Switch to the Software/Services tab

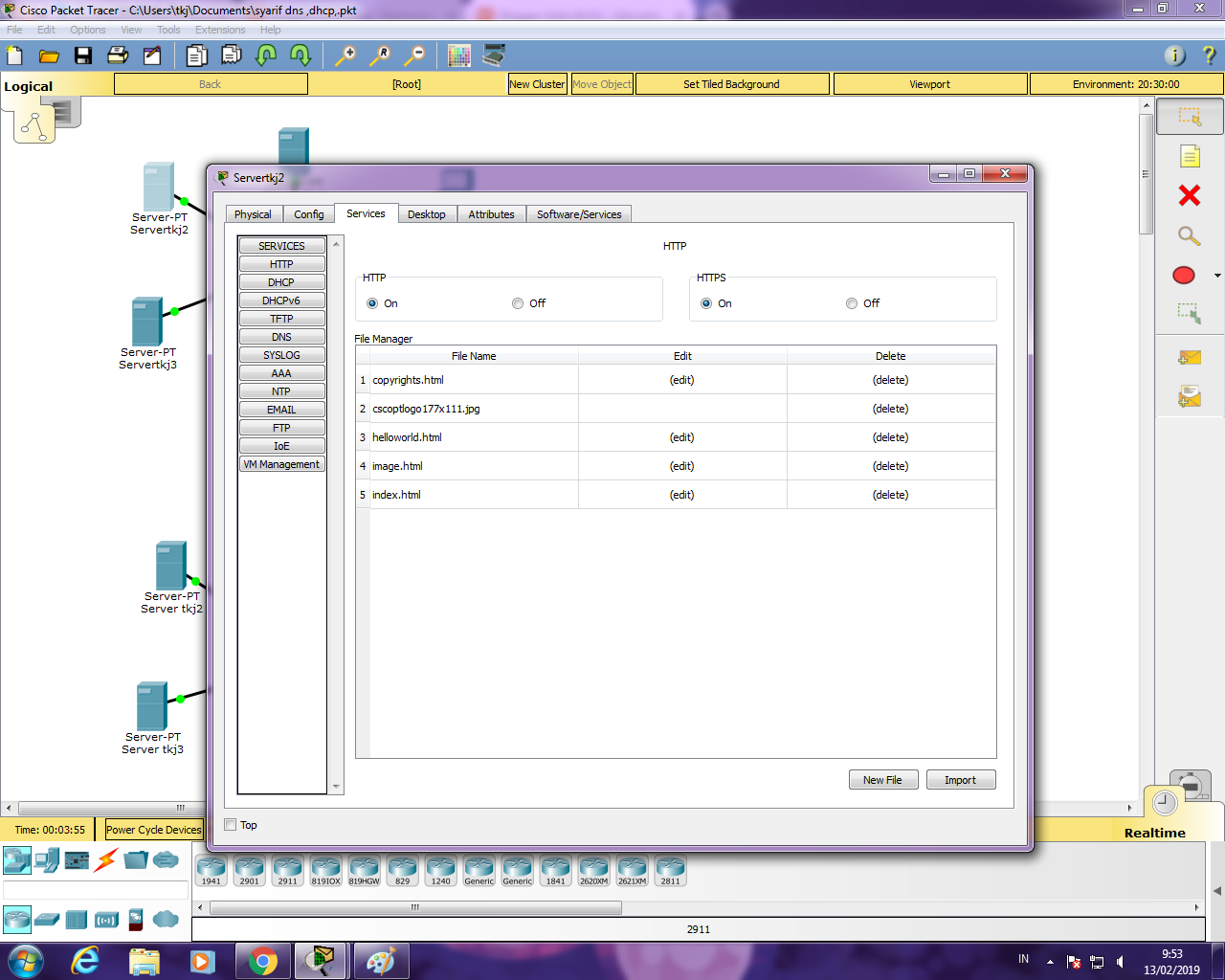[x=579, y=214]
